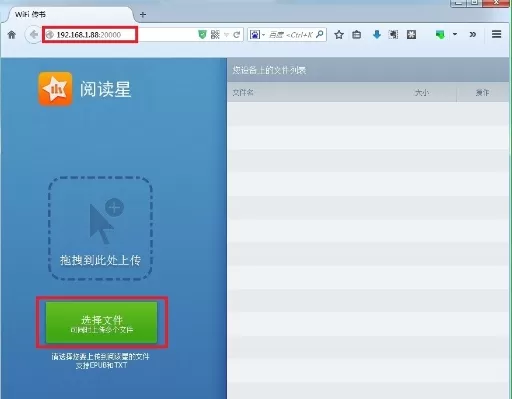Click the search box with Ctrl+K hint

tap(291, 35)
